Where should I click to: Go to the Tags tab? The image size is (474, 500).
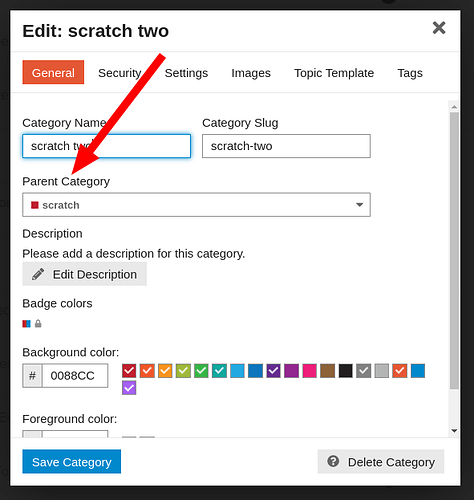[x=410, y=73]
